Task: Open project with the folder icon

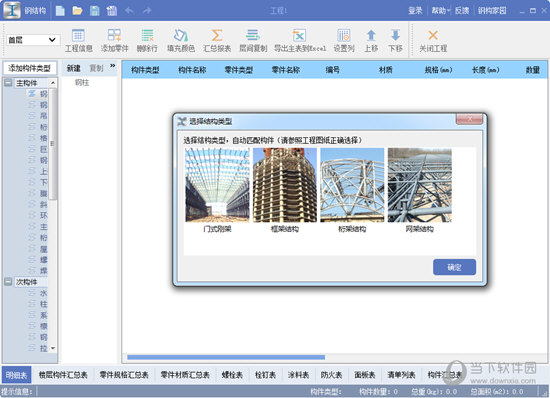Action: click(77, 11)
